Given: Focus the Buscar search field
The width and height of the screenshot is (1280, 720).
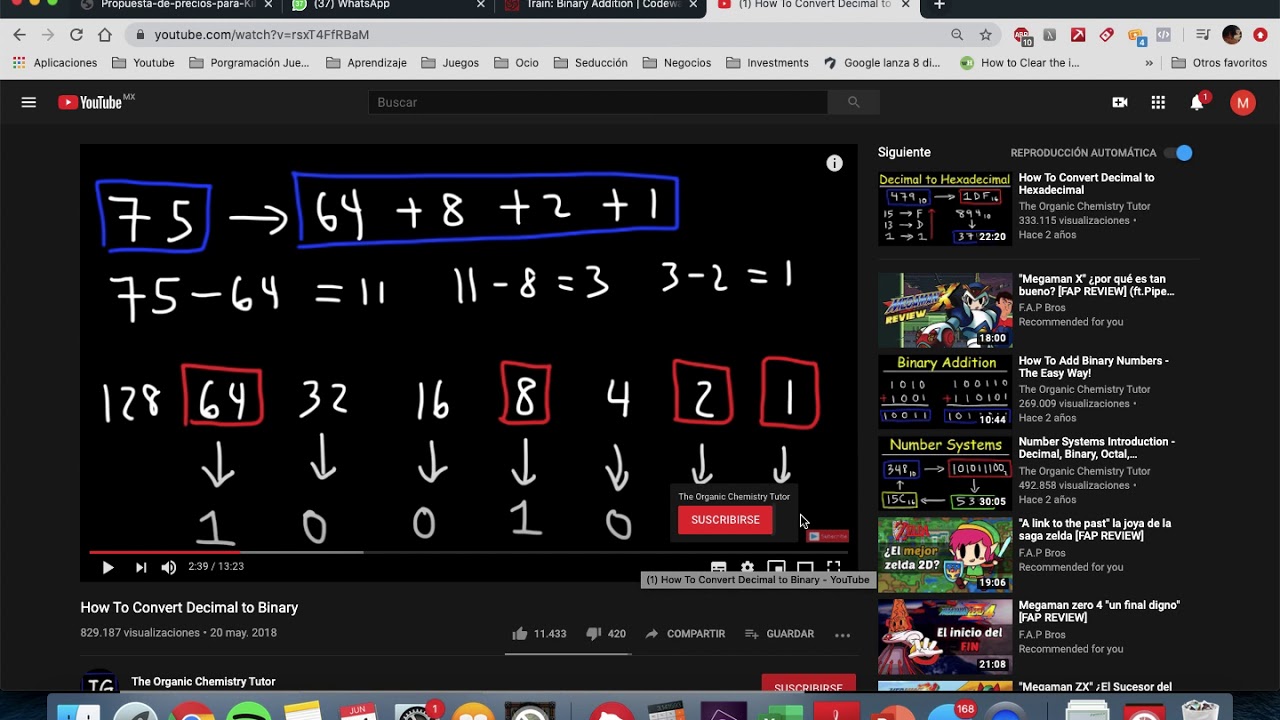Looking at the screenshot, I should click(x=598, y=102).
